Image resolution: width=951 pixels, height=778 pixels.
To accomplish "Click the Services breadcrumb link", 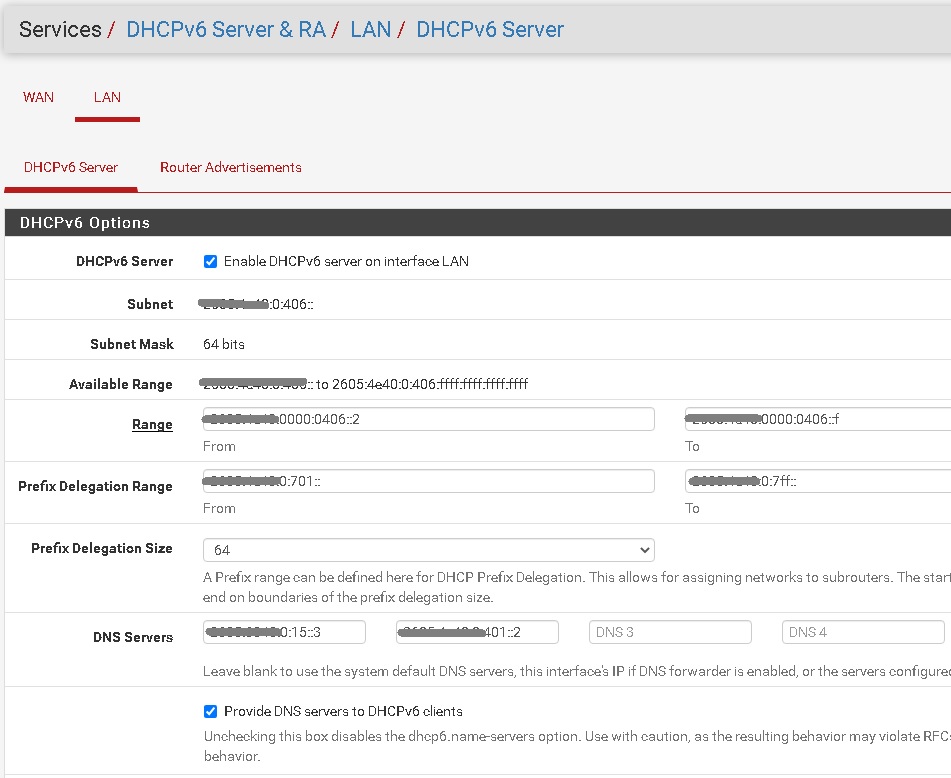I will [x=60, y=29].
